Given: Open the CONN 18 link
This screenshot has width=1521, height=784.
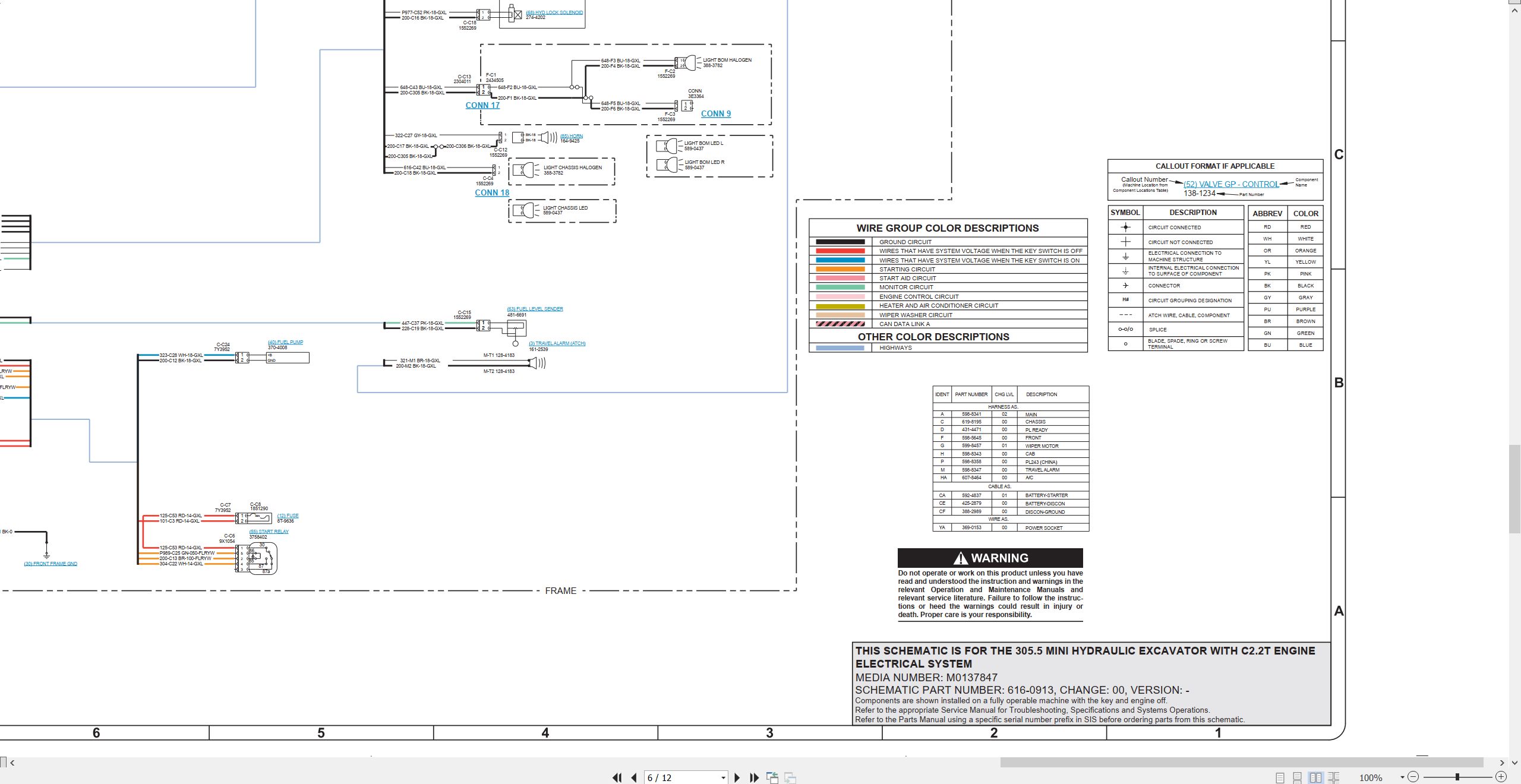Looking at the screenshot, I should (492, 192).
